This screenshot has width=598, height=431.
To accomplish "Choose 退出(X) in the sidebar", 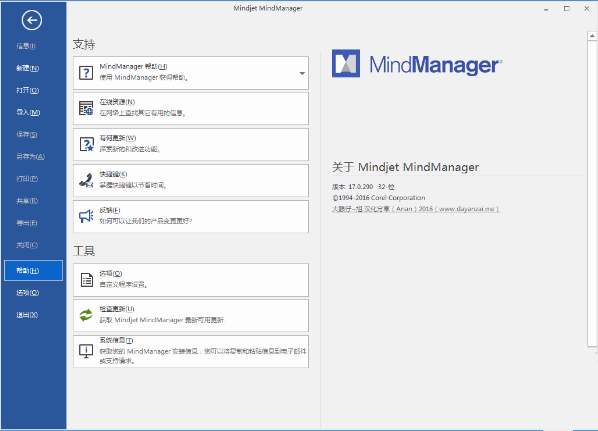I will (x=27, y=315).
